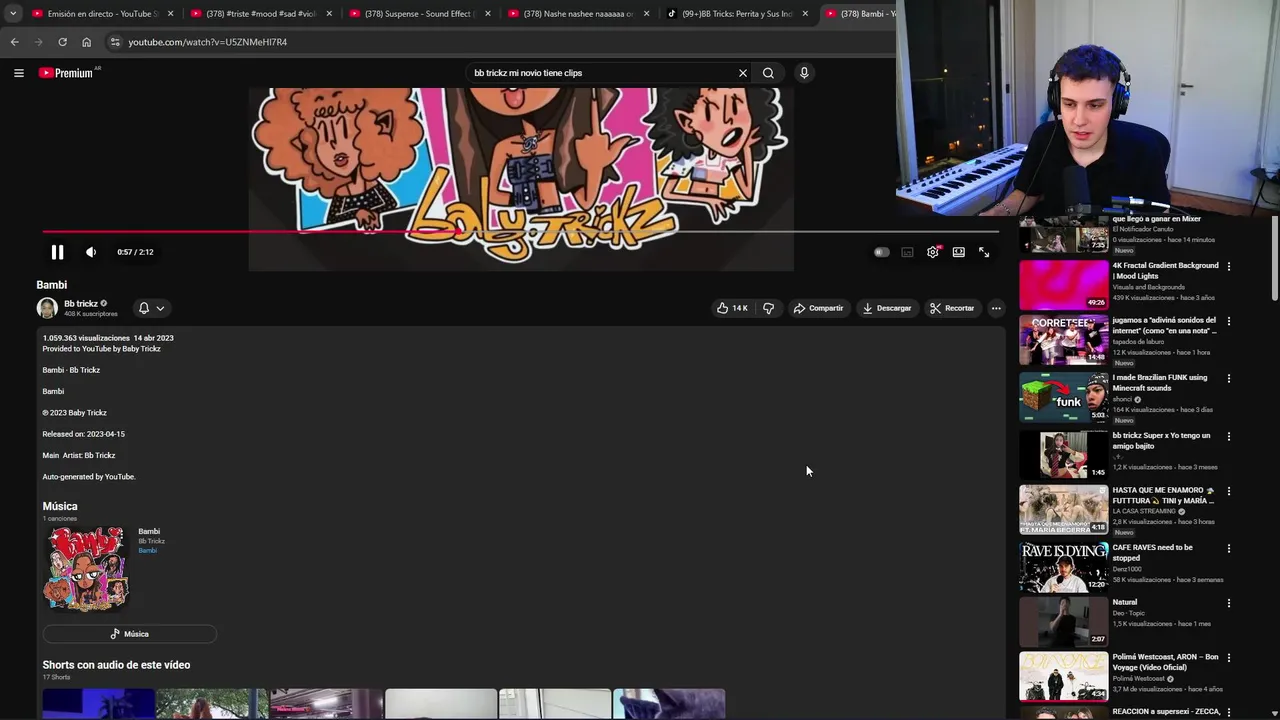Open the blue Bambi album link
This screenshot has height=720, width=1280.
(x=147, y=551)
